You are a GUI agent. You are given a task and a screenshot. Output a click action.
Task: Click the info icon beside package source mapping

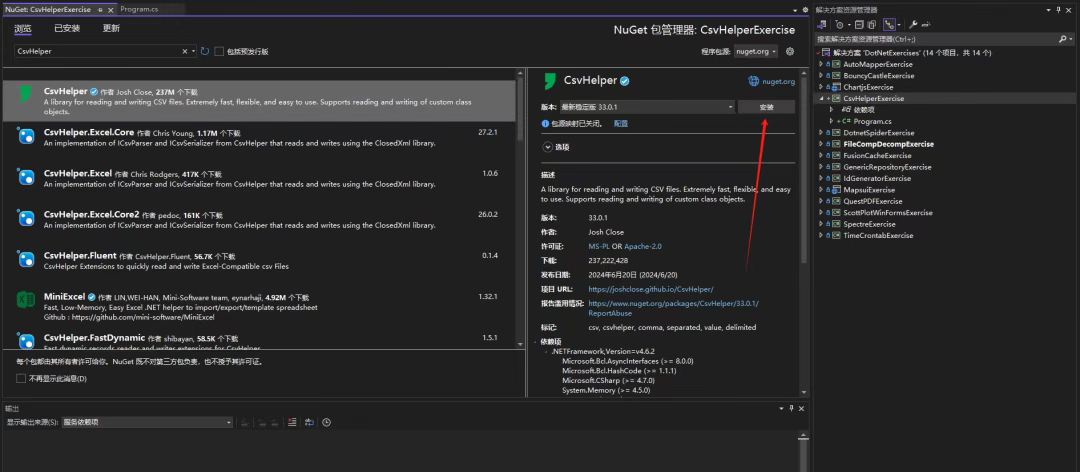[546, 124]
